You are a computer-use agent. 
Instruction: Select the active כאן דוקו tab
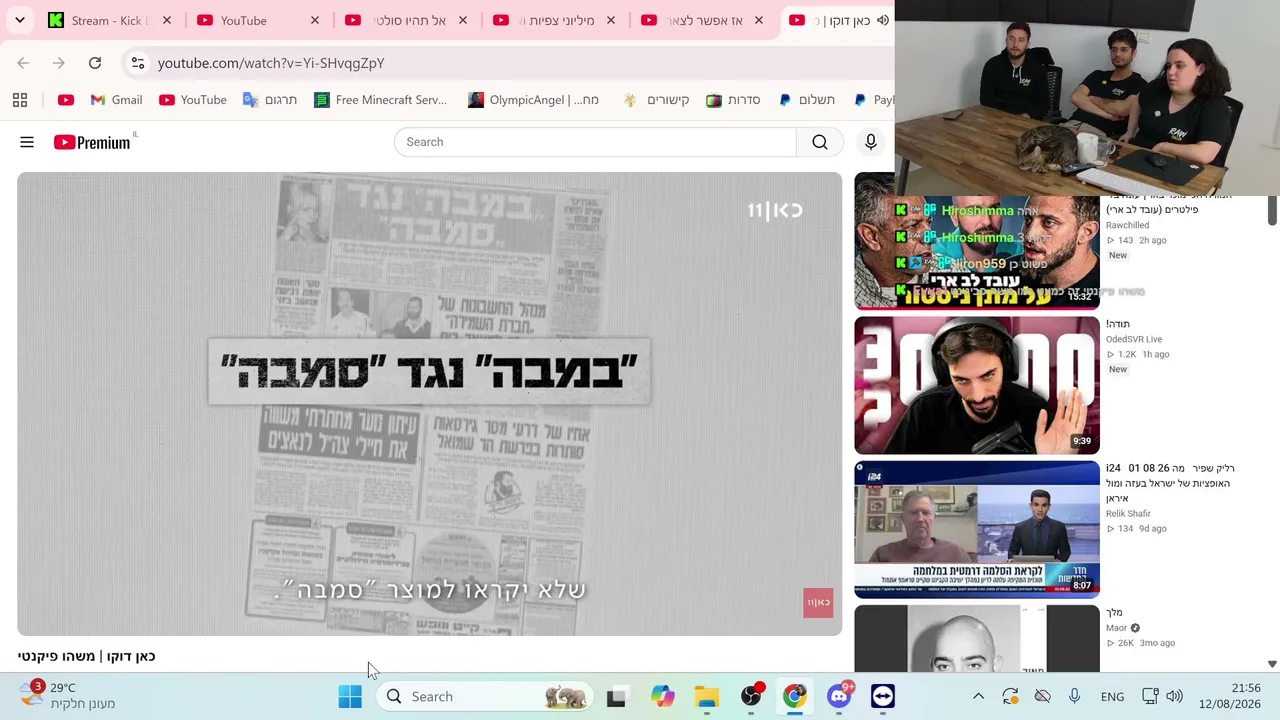(x=838, y=20)
